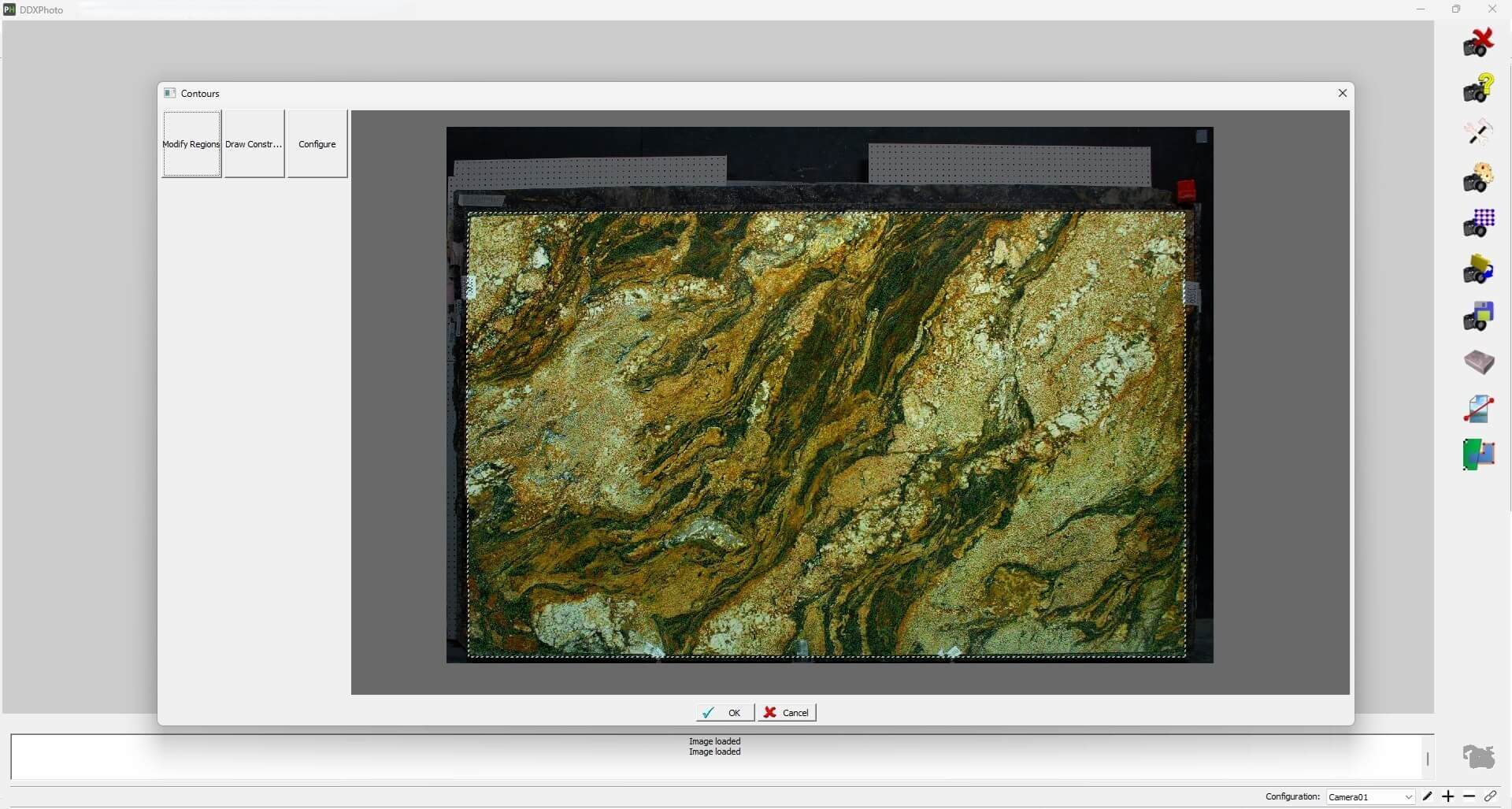The height and width of the screenshot is (809, 1512).
Task: Click the Cancel button
Action: [787, 713]
